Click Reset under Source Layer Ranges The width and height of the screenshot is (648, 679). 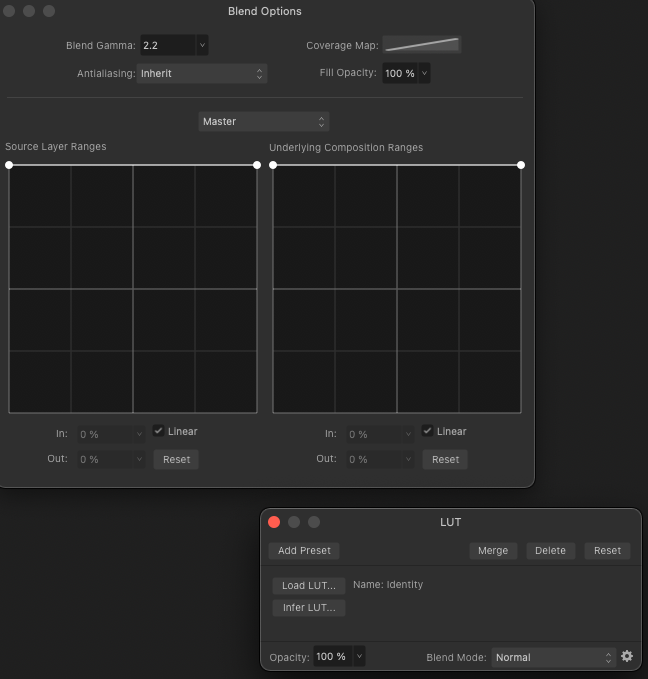pyautogui.click(x=176, y=459)
